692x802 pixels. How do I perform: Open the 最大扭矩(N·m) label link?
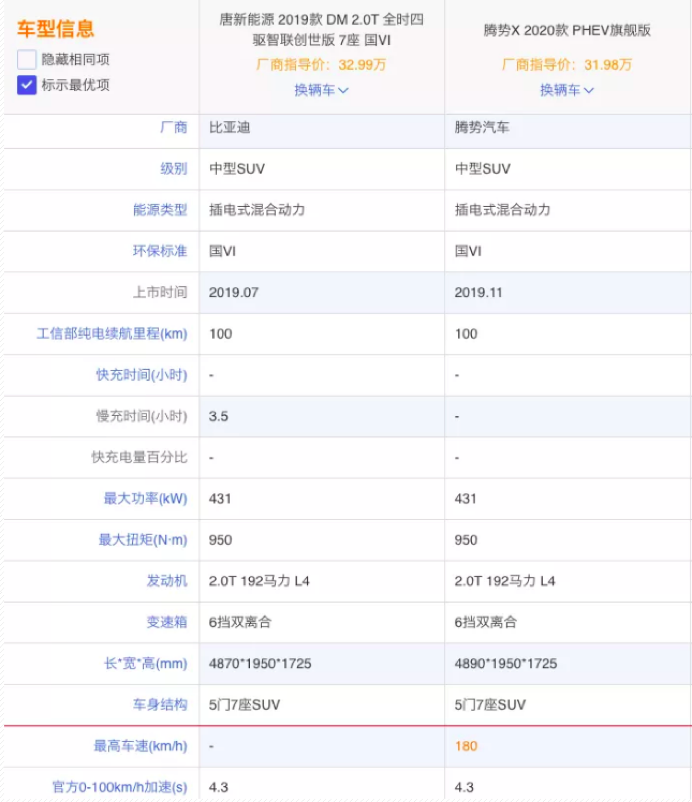click(x=143, y=540)
